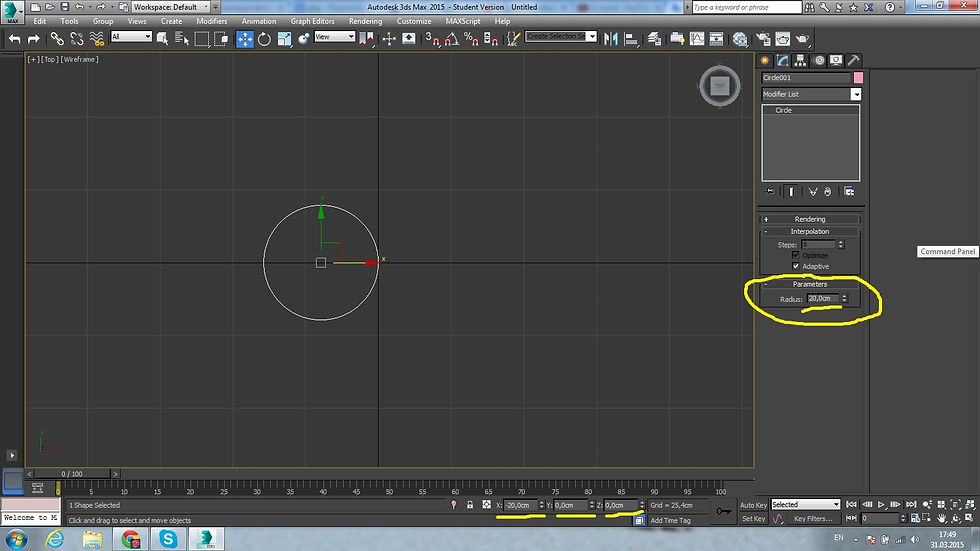Toggle Window/Crossing selection mode
The width and height of the screenshot is (980, 551).
[x=221, y=39]
